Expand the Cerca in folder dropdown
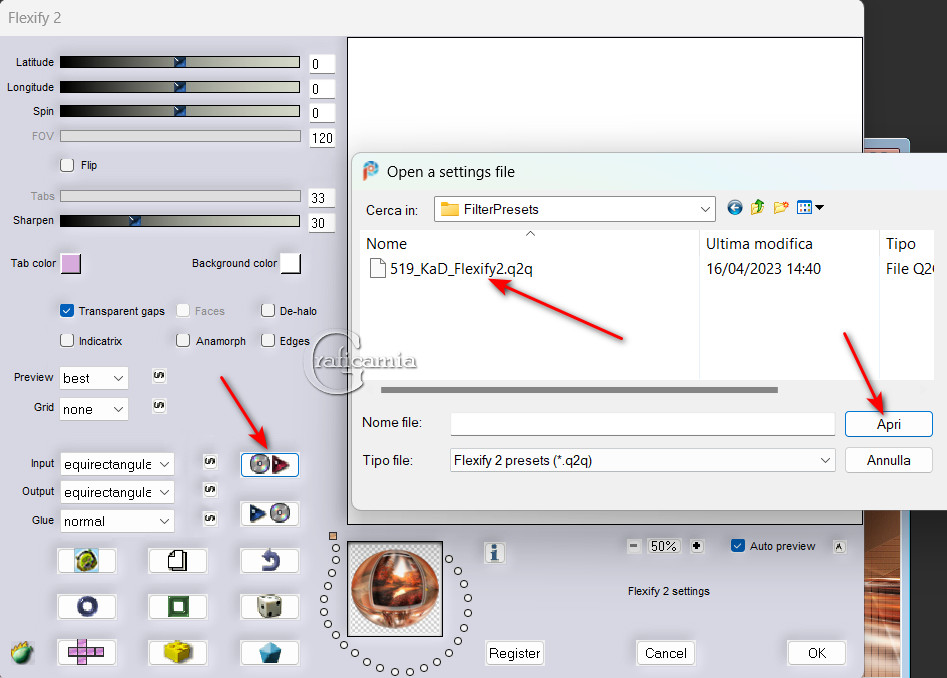The height and width of the screenshot is (678, 947). (x=574, y=209)
